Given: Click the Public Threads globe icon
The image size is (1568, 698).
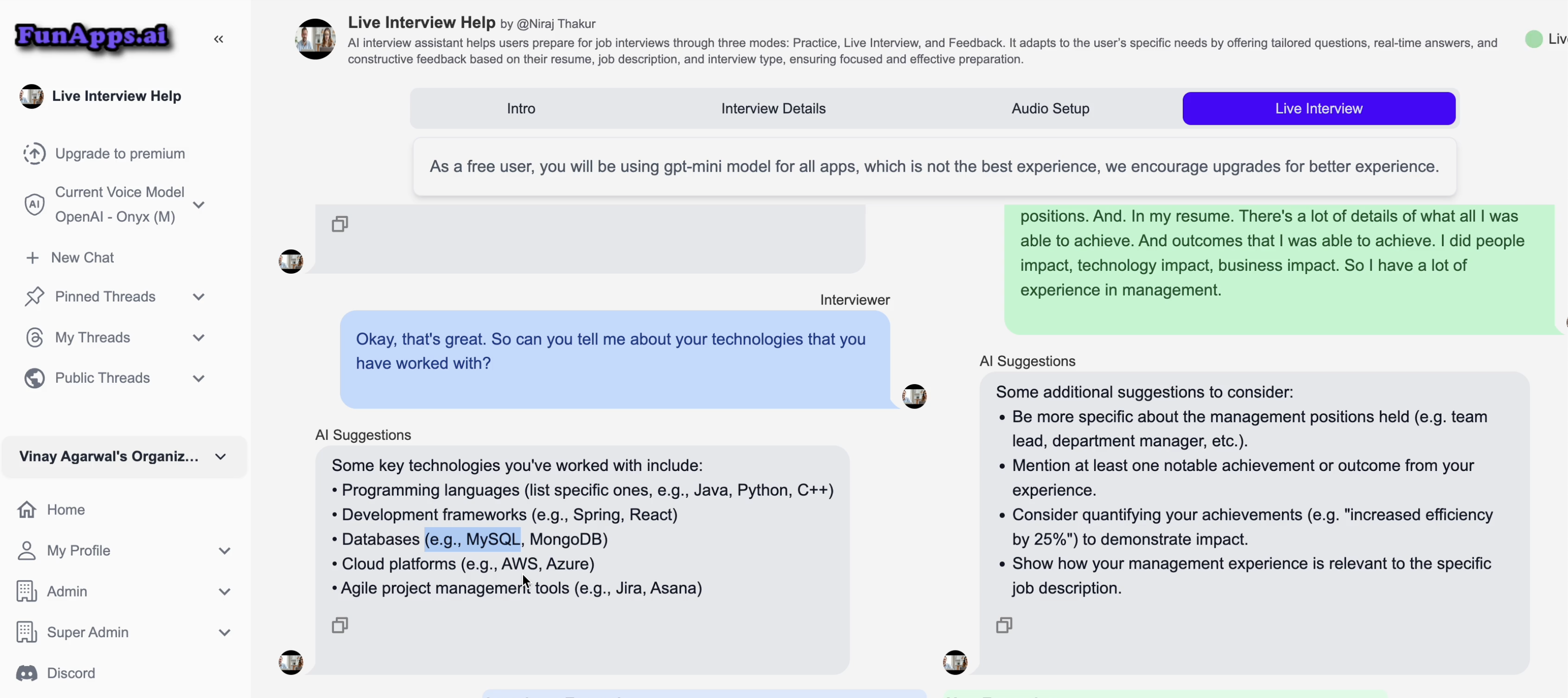Looking at the screenshot, I should pyautogui.click(x=34, y=378).
